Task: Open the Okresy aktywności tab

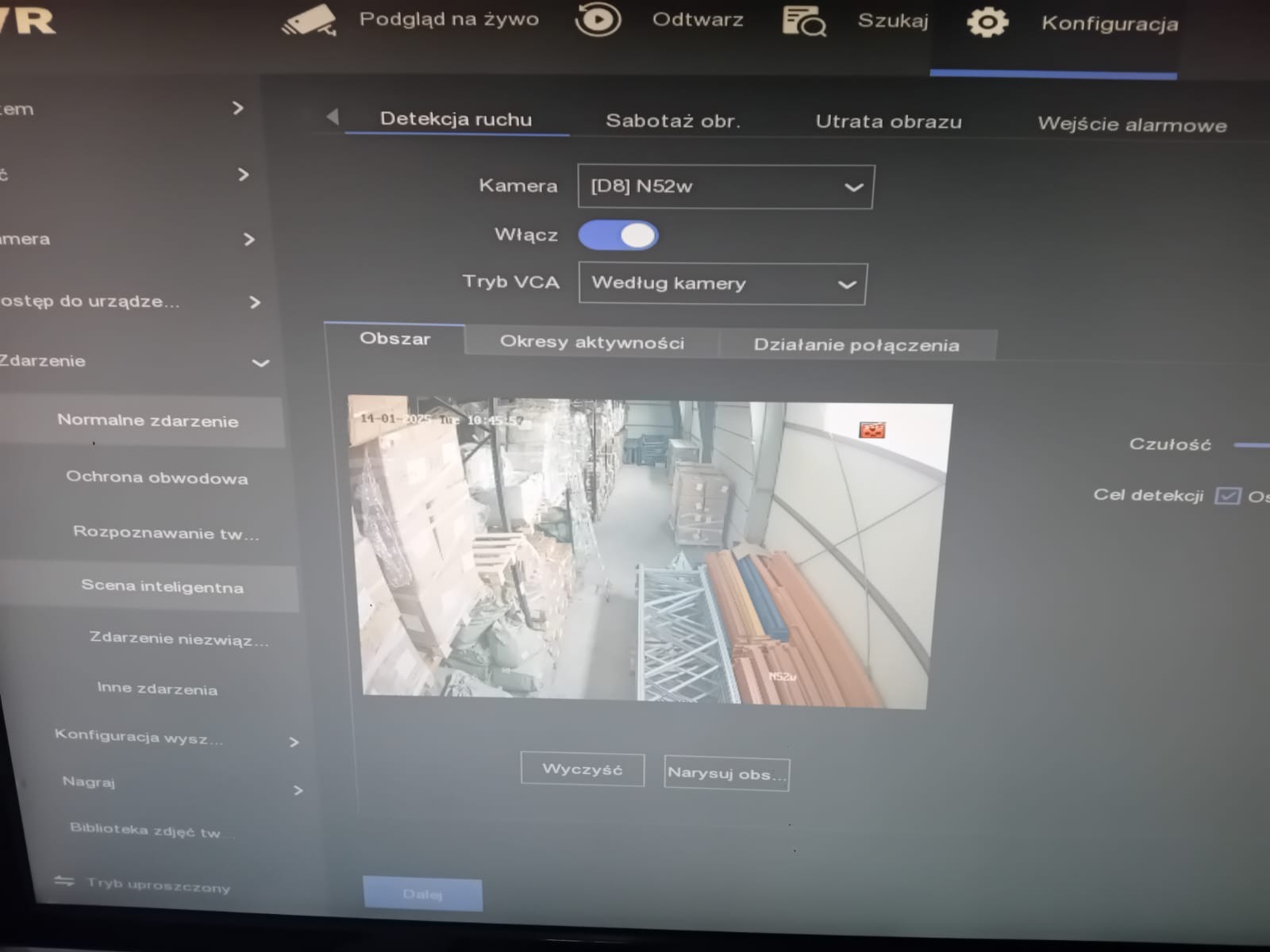Action: coord(592,342)
